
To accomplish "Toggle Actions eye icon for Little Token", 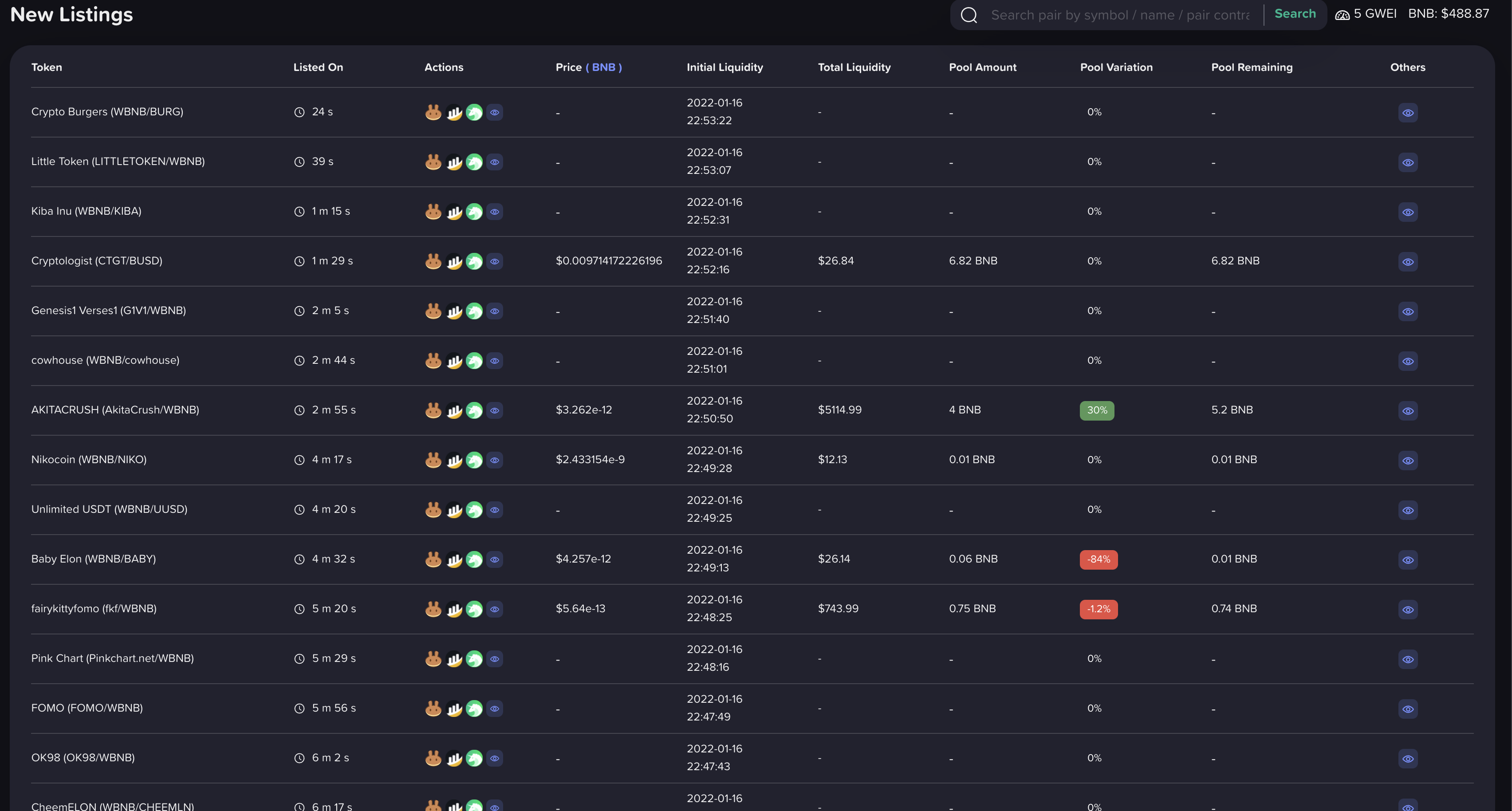I will click(495, 162).
